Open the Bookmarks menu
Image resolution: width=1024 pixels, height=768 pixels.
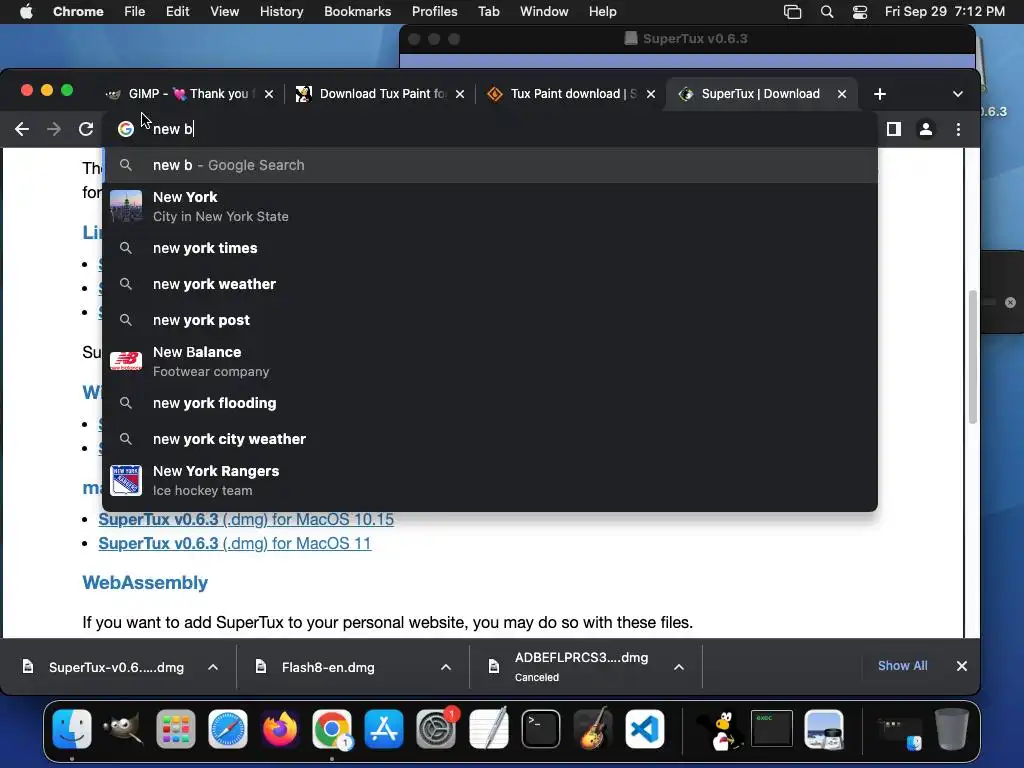(x=357, y=11)
